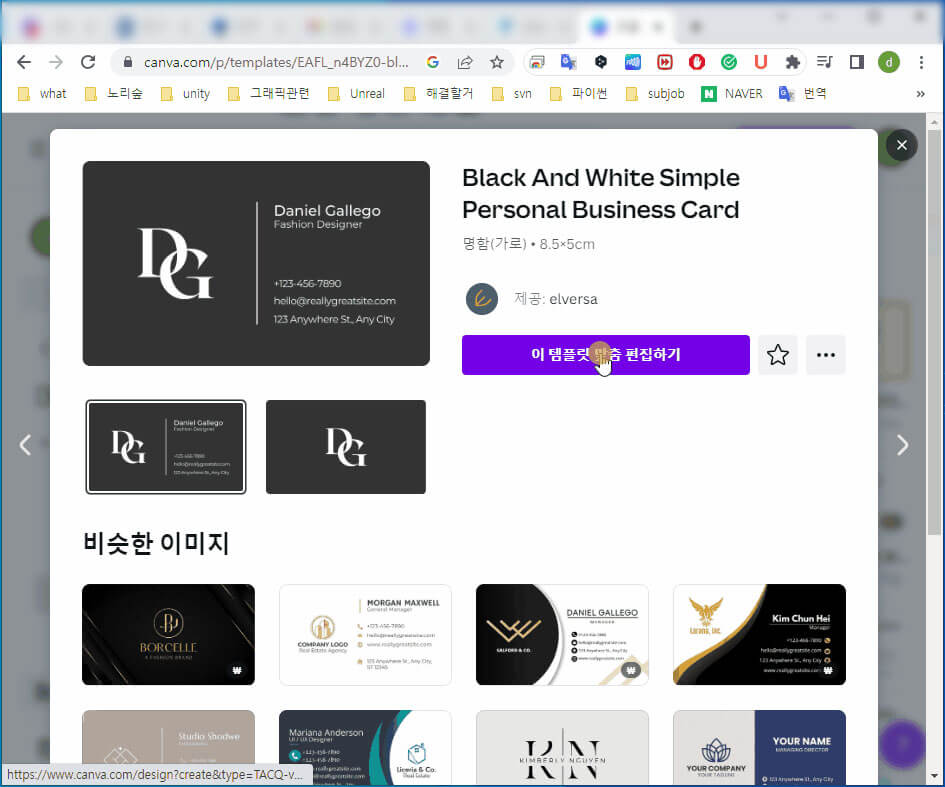Open the Extensions puzzle menu
Image resolution: width=945 pixels, height=787 pixels.
click(x=793, y=62)
